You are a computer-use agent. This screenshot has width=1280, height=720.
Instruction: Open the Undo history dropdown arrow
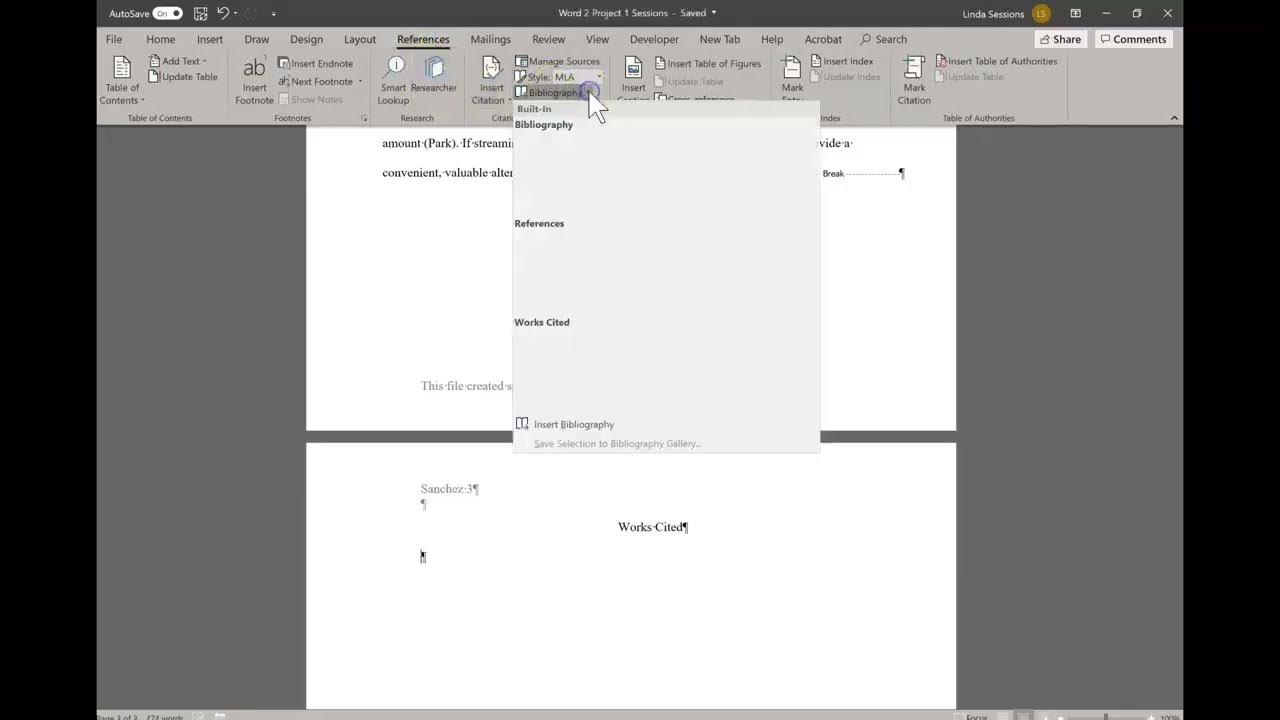236,14
